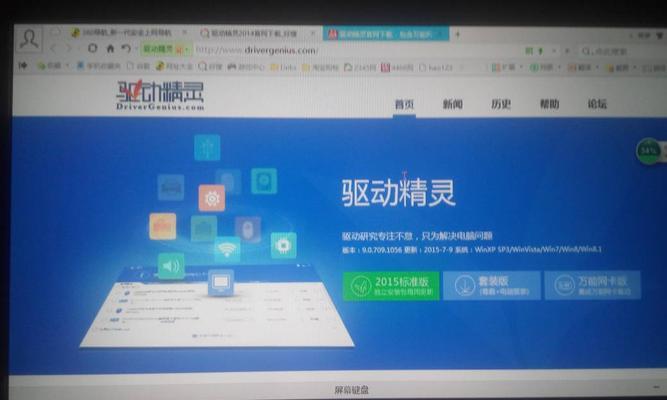
Task: Minimize the on-screen keyboard panel
Action: point(656,386)
